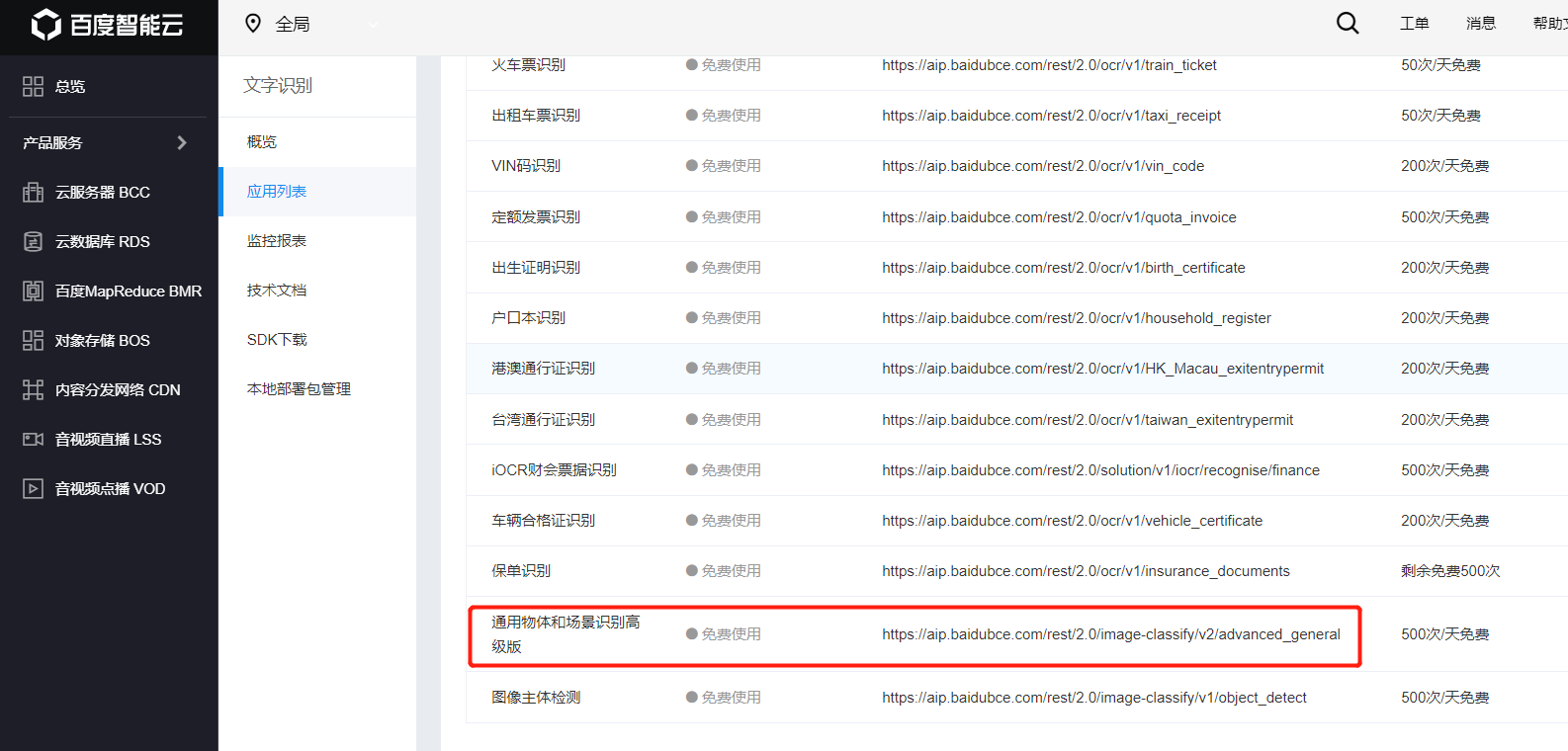
Task: Click the search magnifier icon
Action: [x=1348, y=23]
